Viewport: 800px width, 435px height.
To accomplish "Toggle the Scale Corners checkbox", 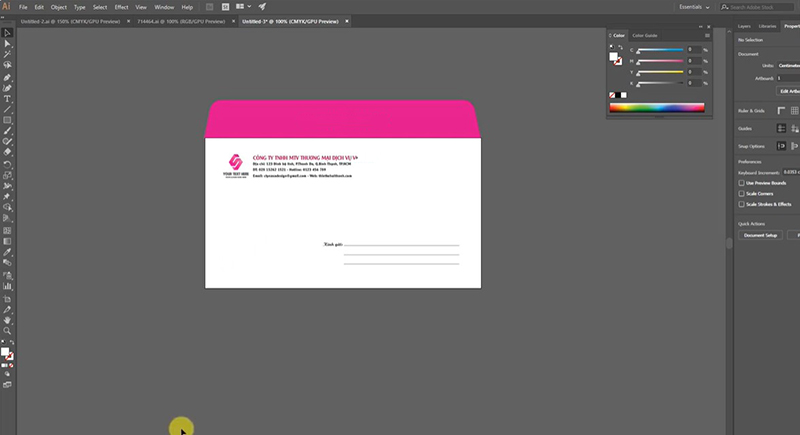I will [741, 193].
